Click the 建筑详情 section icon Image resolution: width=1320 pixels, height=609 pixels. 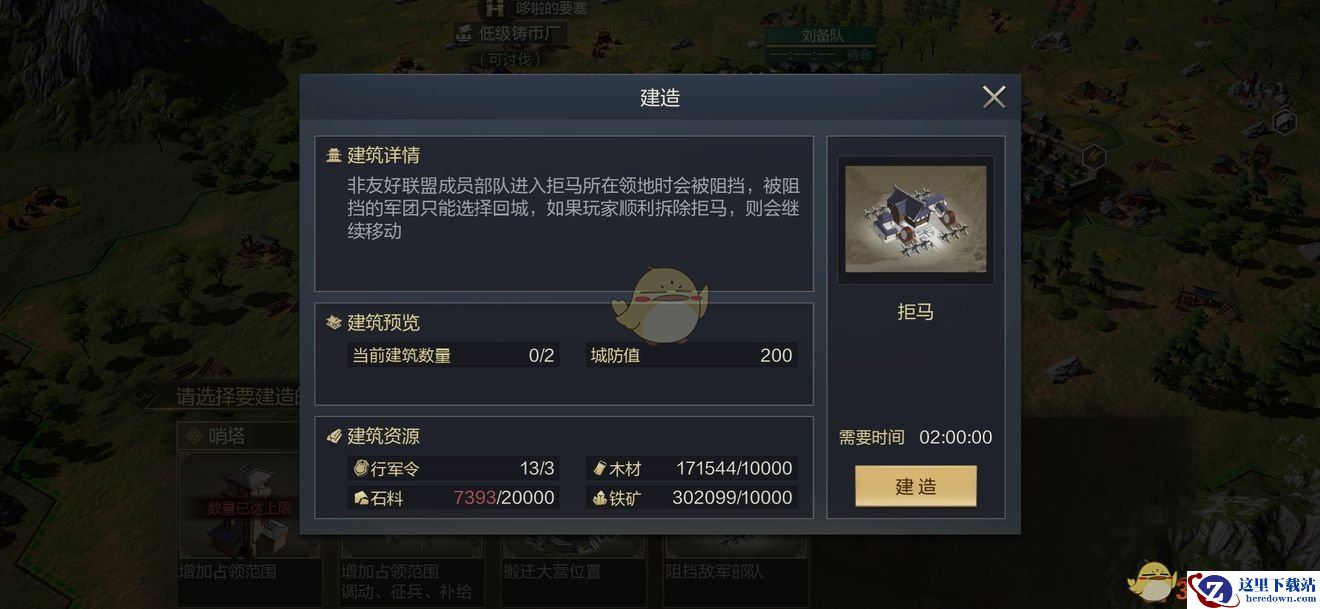[333, 156]
